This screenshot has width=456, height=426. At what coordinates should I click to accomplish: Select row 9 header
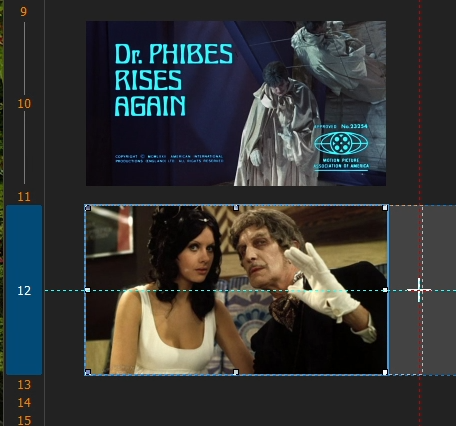coord(24,12)
